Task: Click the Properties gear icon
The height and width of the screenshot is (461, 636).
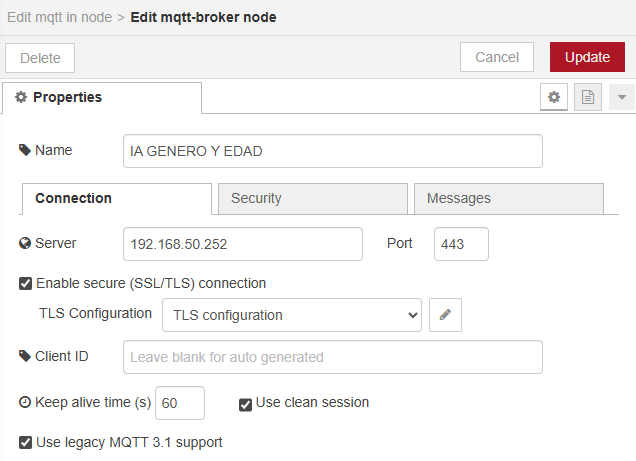Action: [x=21, y=97]
